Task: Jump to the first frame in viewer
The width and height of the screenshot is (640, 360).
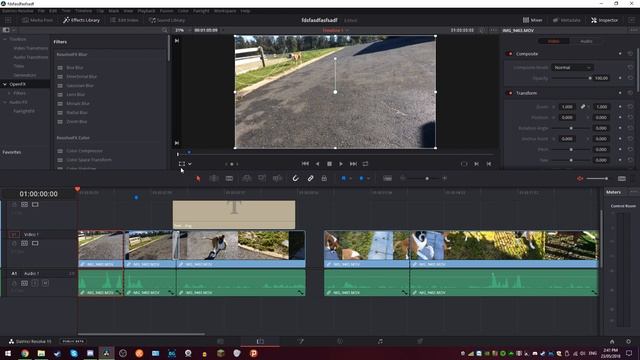Action: (x=305, y=164)
